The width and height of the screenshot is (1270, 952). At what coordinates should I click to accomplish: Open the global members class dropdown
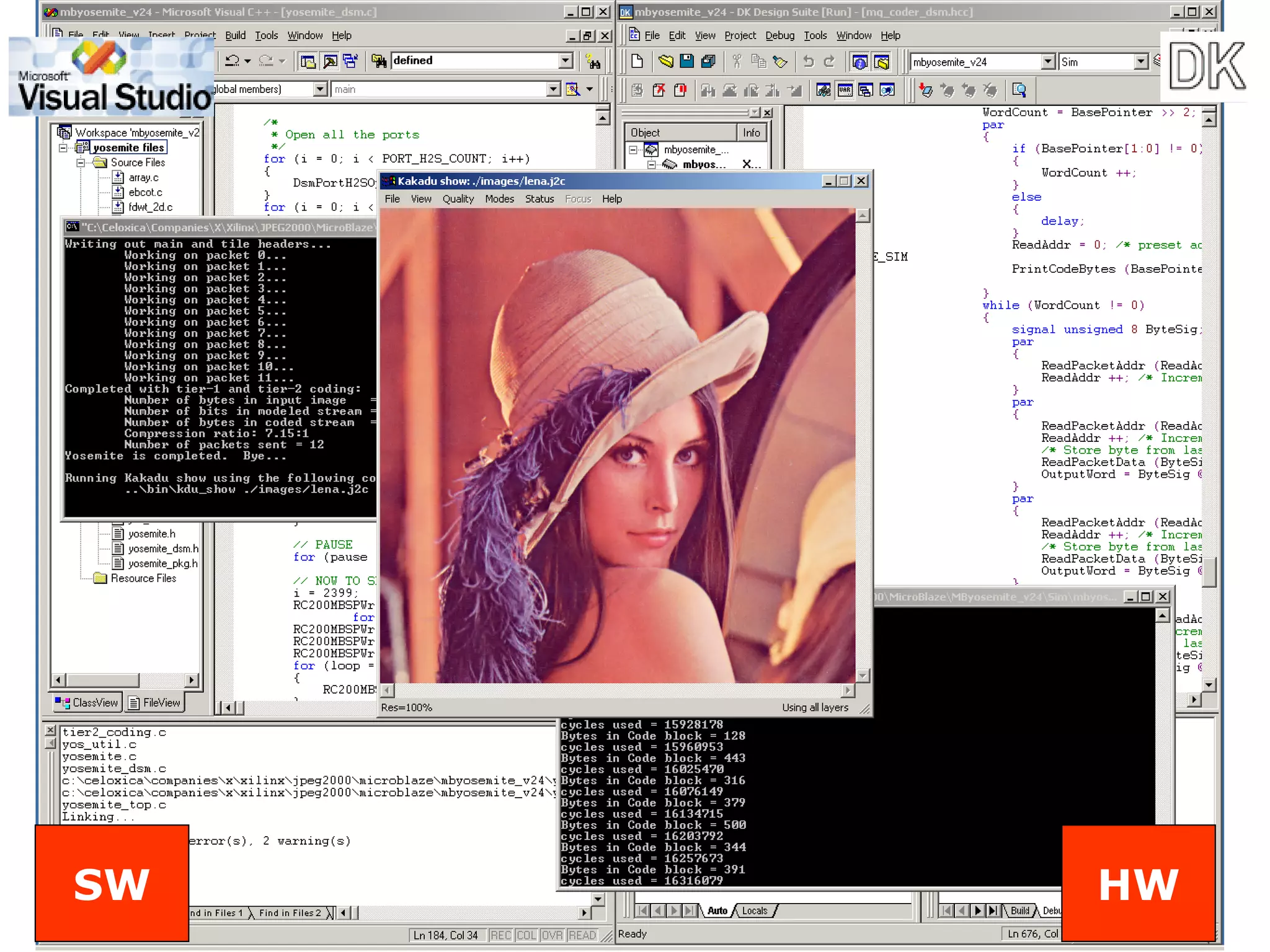pyautogui.click(x=320, y=89)
